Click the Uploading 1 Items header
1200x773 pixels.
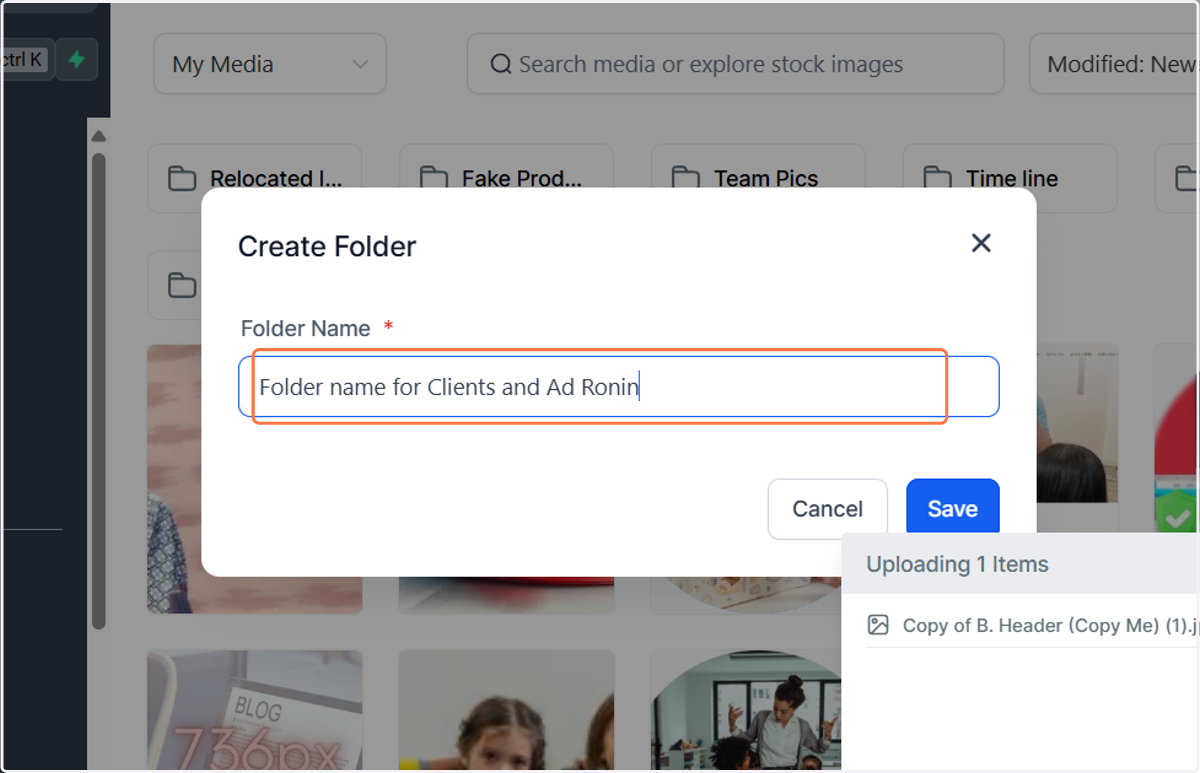coord(1021,564)
